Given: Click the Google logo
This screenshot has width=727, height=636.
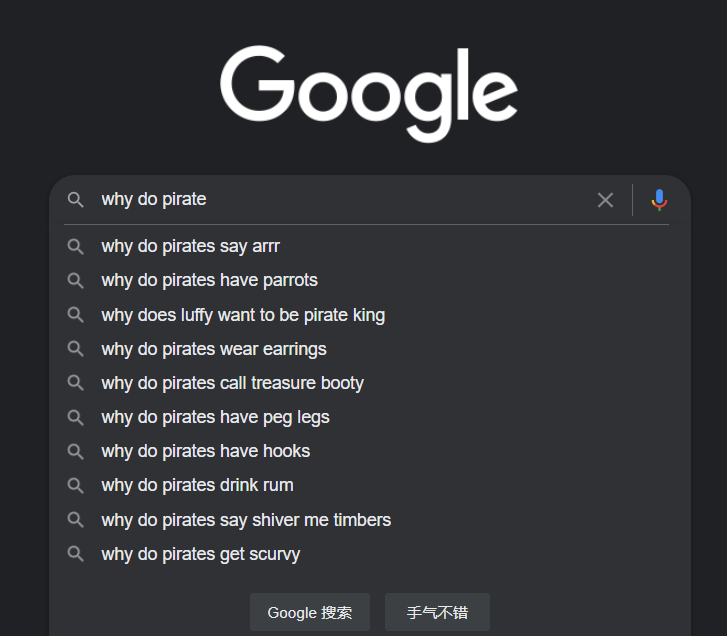Looking at the screenshot, I should click(369, 93).
